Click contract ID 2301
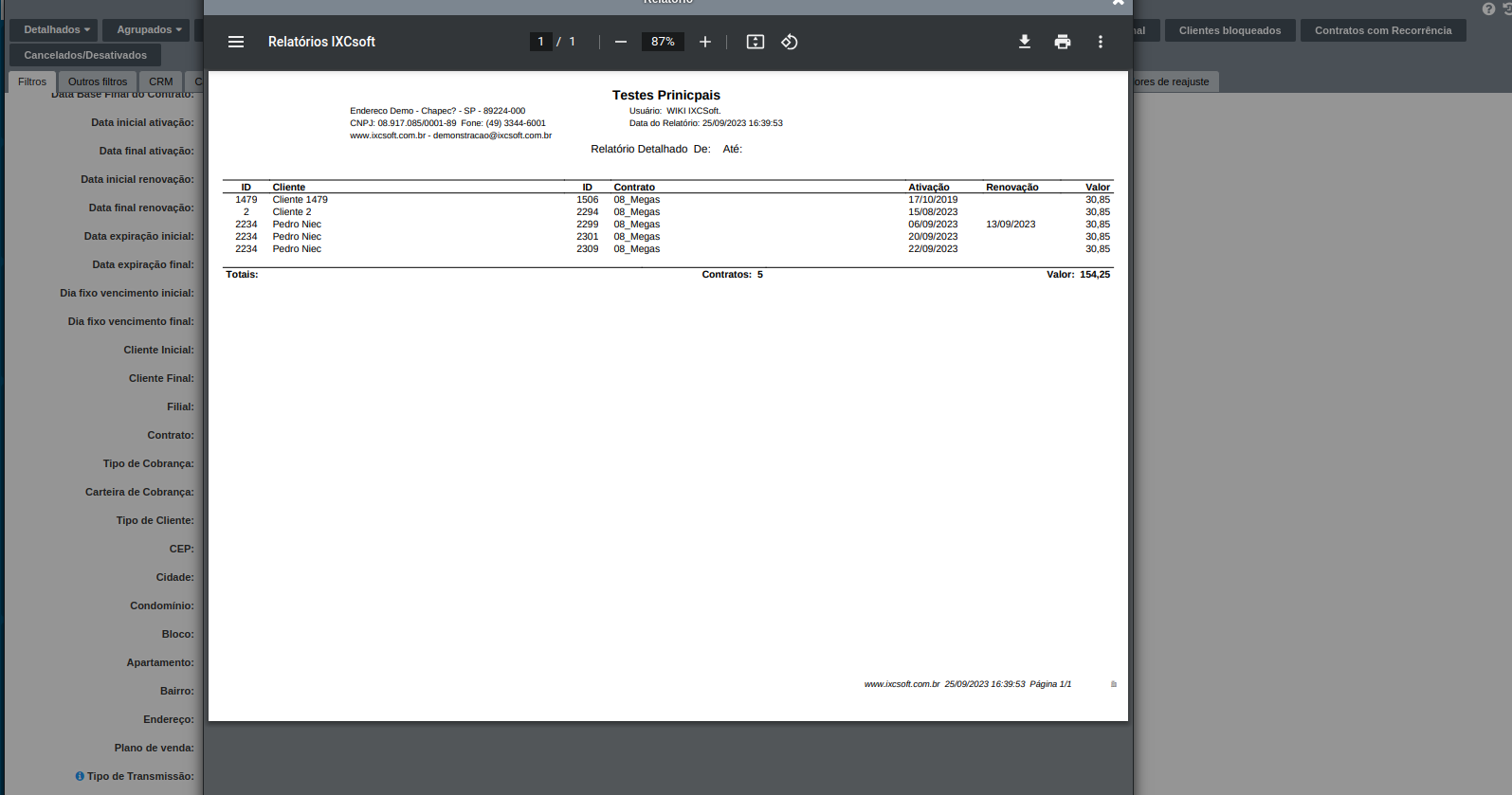This screenshot has height=795, width=1512. tap(588, 237)
